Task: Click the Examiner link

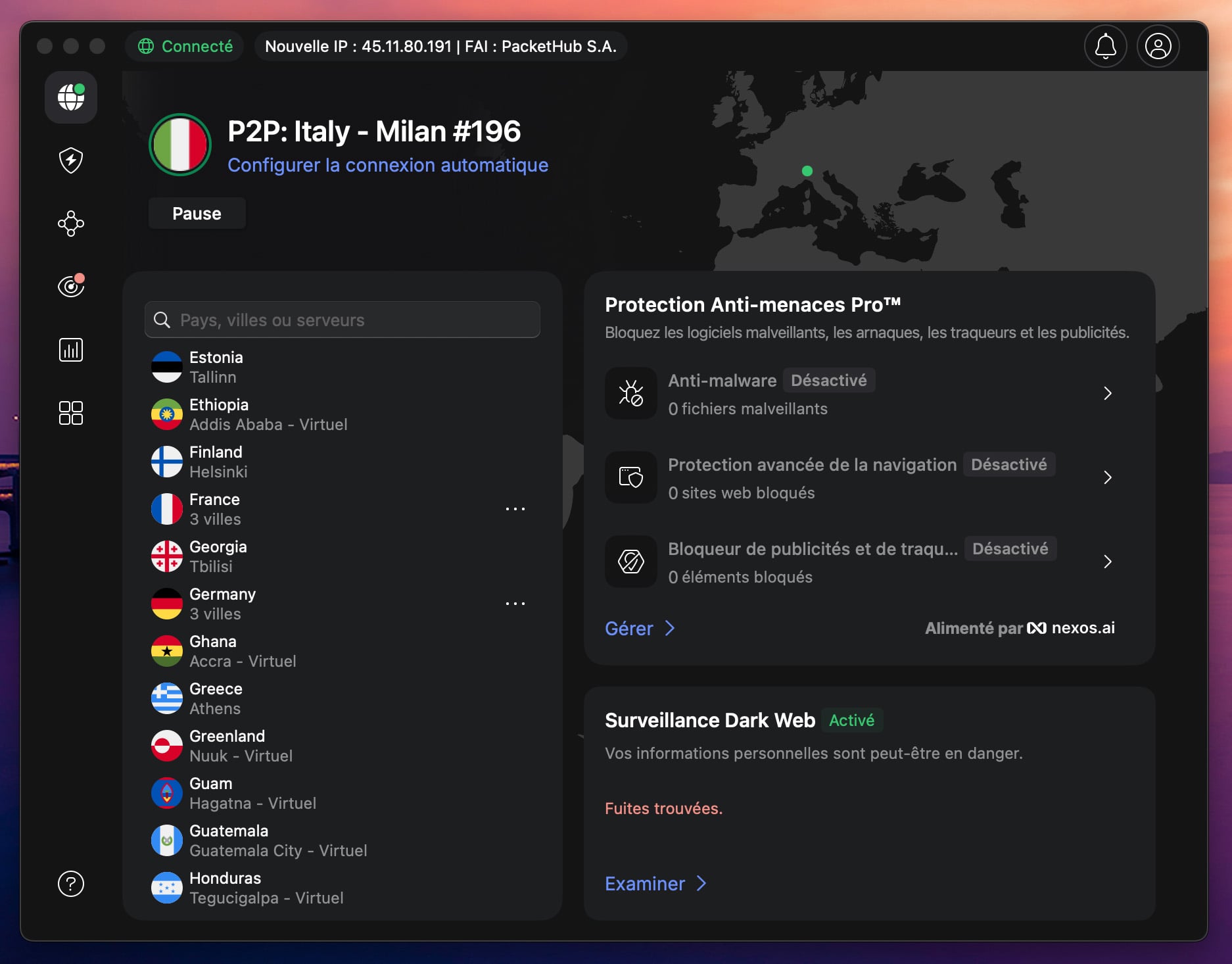Action: tap(655, 884)
